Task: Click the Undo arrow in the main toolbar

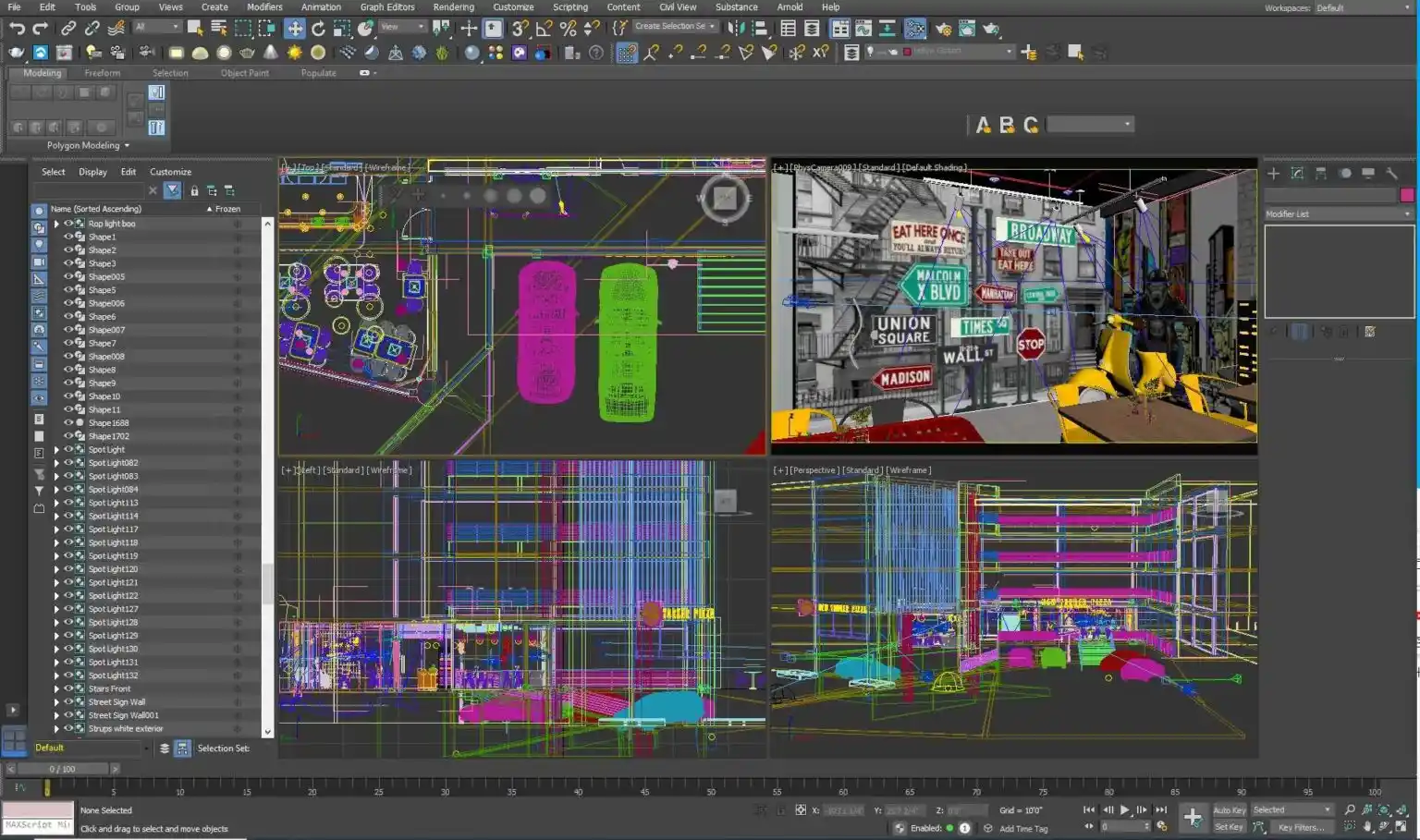Action: click(17, 29)
